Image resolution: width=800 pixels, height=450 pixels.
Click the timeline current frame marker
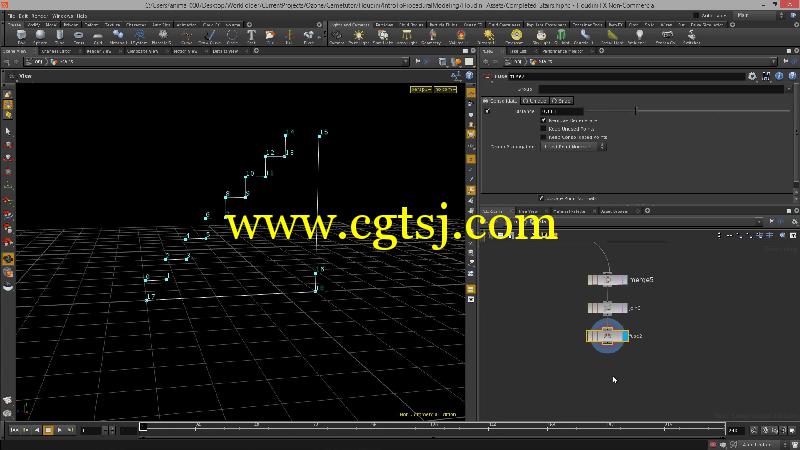143,427
